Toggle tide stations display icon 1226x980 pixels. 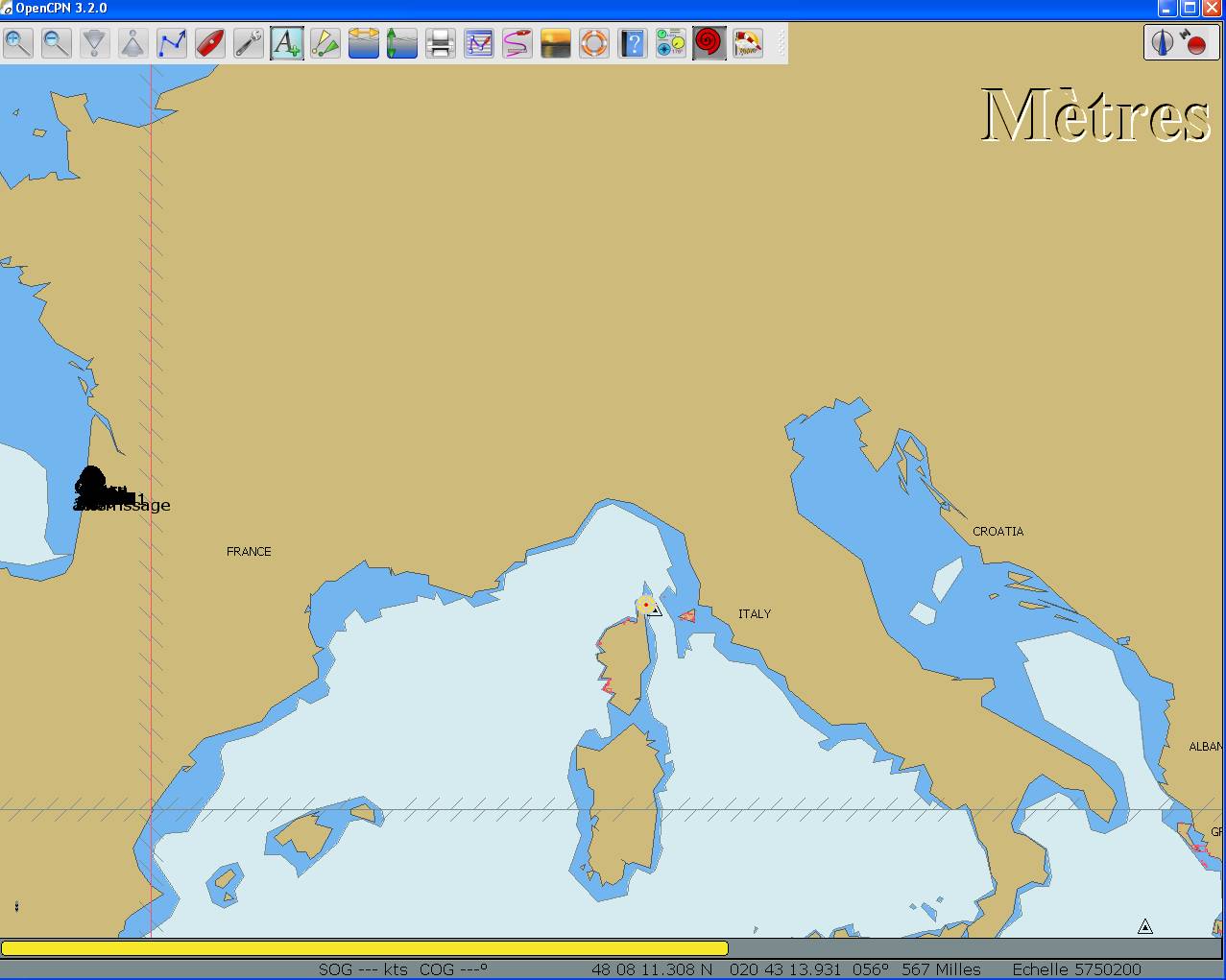point(364,43)
